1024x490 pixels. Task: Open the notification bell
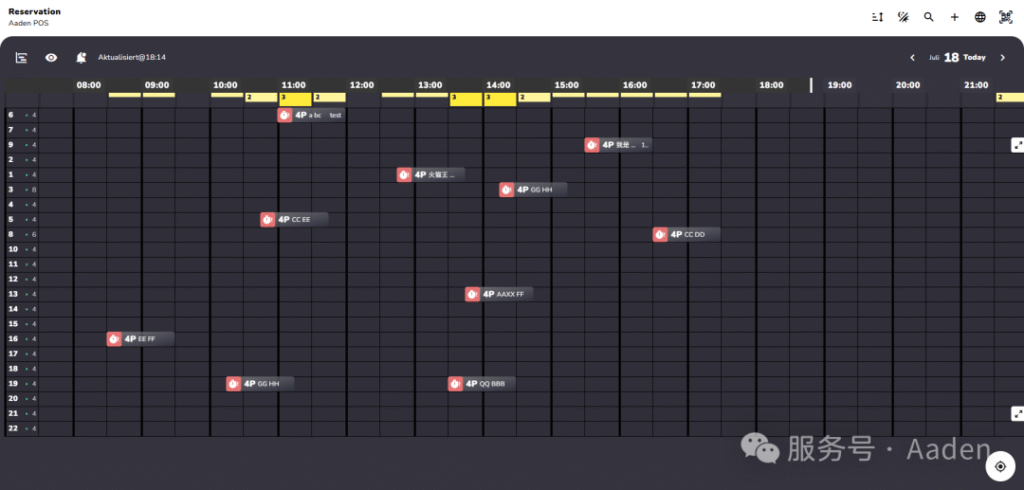[x=80, y=58]
